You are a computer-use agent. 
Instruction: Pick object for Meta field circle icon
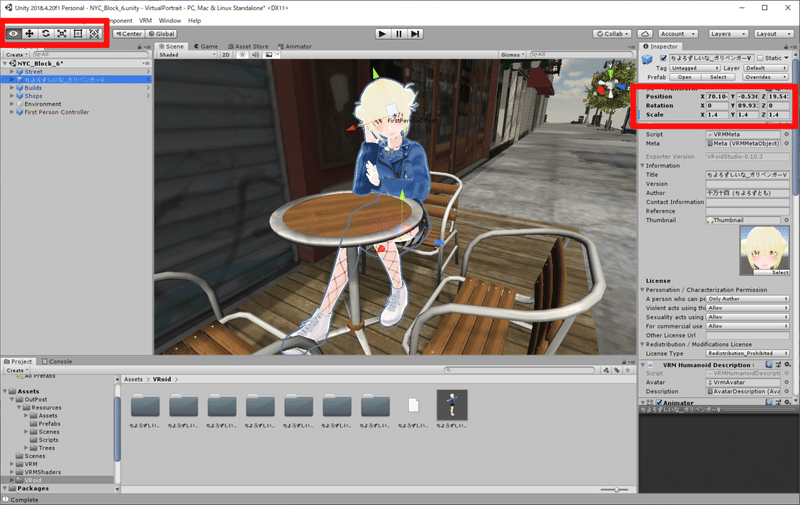[786, 144]
